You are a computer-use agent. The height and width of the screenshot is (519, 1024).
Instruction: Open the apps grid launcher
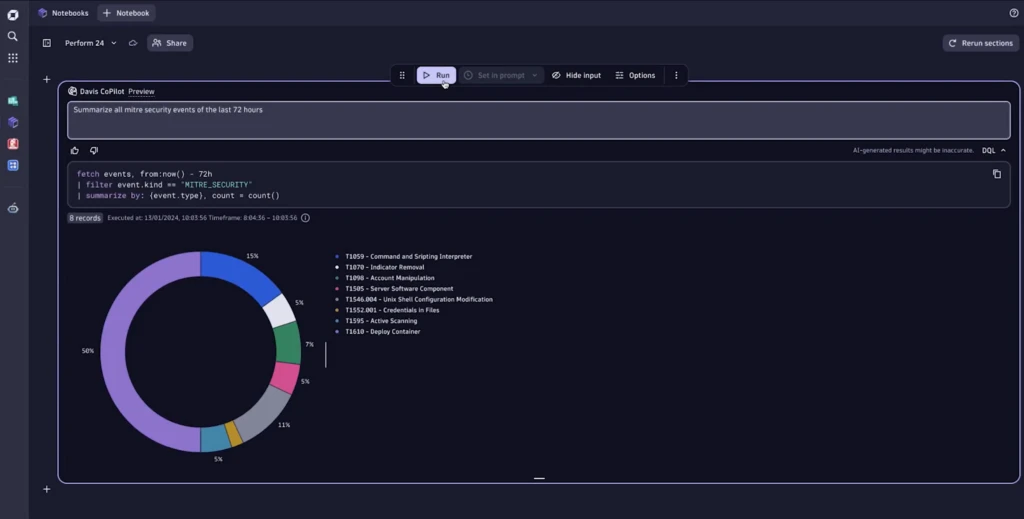(x=13, y=58)
